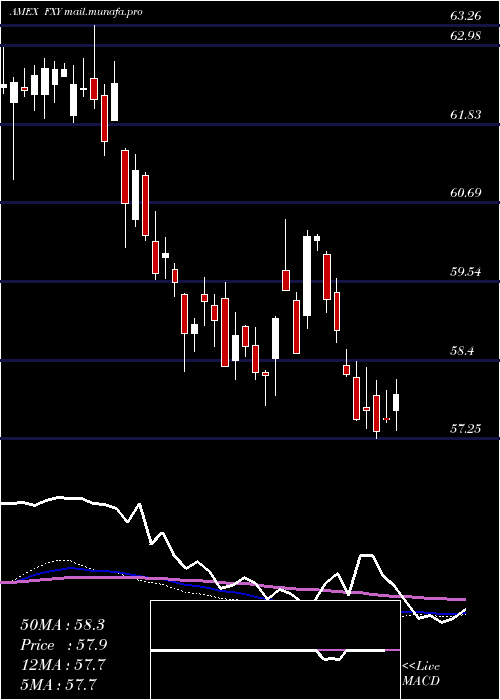Select the 58.4 price level label
The image size is (500, 700).
(x=462, y=350)
